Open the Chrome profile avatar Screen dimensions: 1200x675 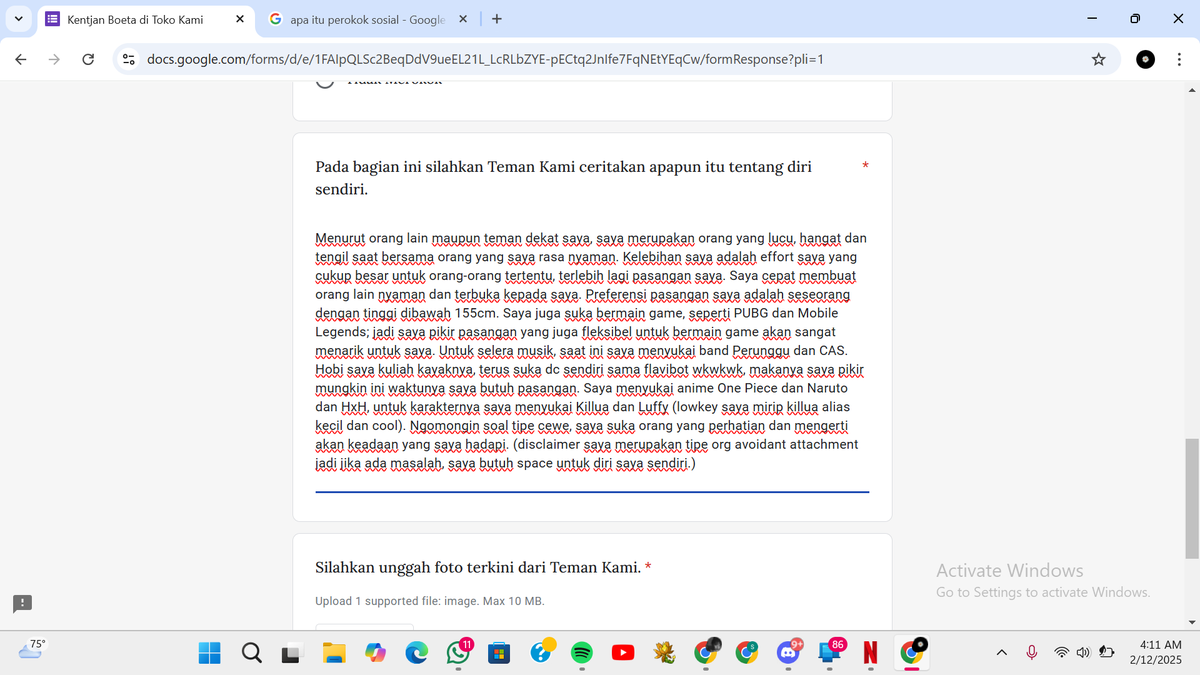[1145, 59]
